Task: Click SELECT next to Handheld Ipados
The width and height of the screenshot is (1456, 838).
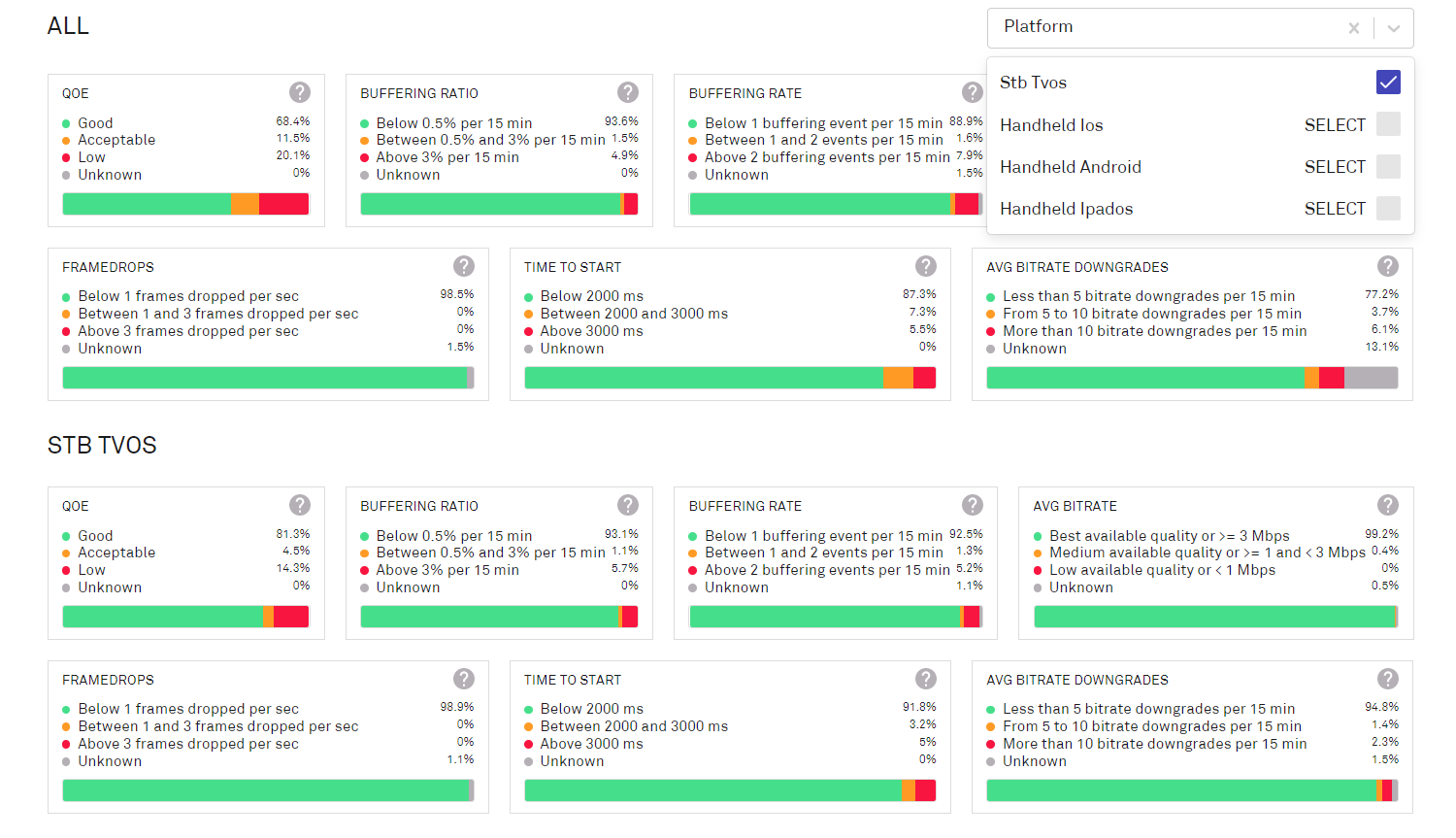Action: (x=1335, y=209)
